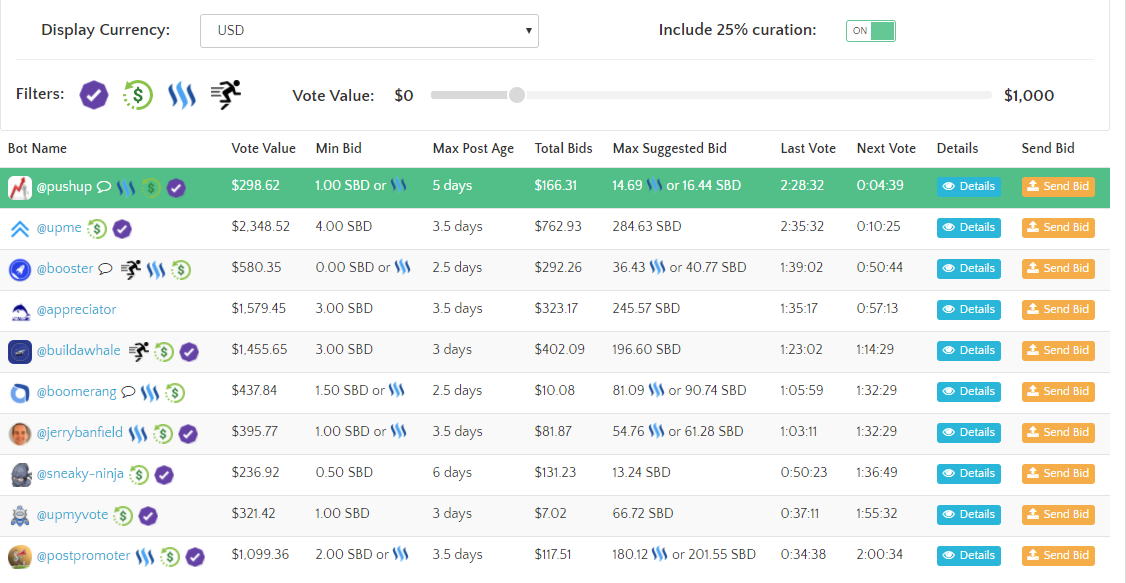Sort by Bot Name column header

click(x=37, y=149)
